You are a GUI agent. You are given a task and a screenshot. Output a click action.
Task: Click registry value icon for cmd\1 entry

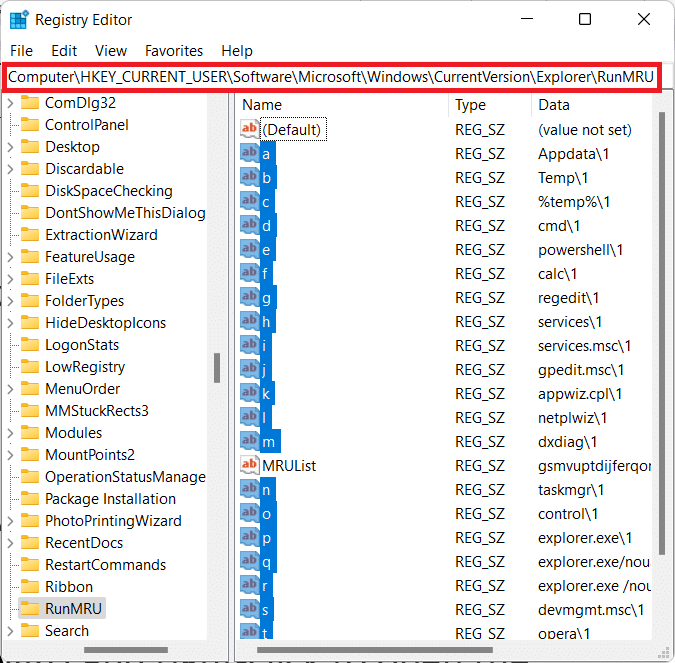click(250, 226)
